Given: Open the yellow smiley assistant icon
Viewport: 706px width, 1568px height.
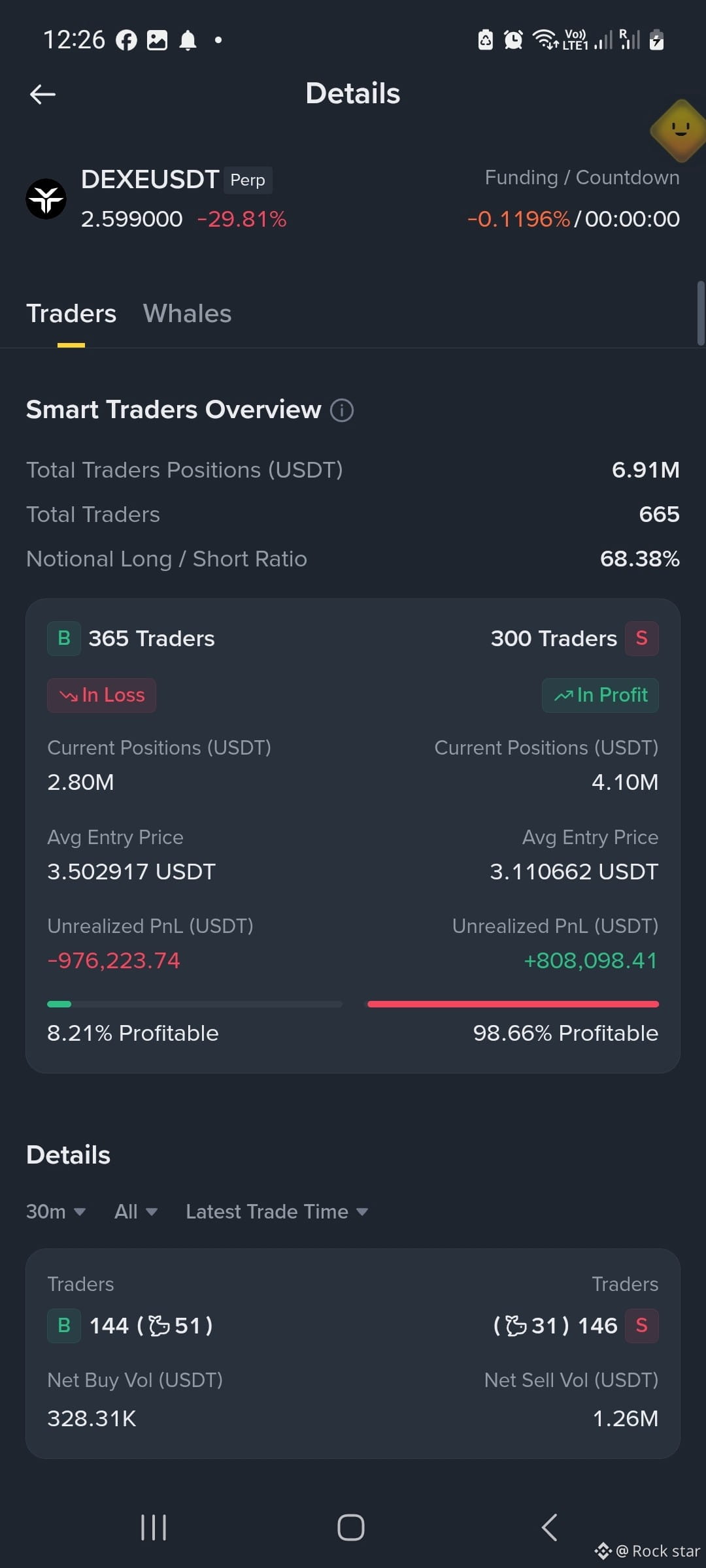Looking at the screenshot, I should point(680,130).
